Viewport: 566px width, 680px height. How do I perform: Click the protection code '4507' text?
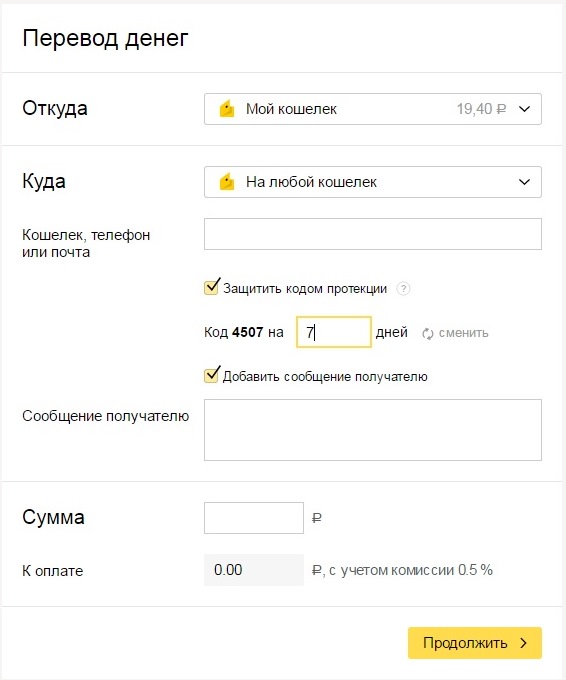coord(248,333)
